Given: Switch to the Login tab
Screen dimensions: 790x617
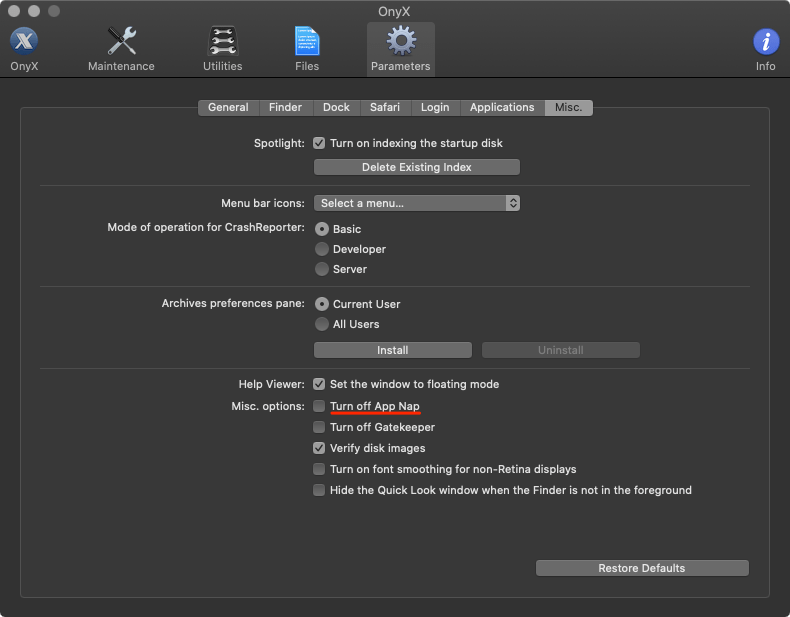Looking at the screenshot, I should click(435, 107).
